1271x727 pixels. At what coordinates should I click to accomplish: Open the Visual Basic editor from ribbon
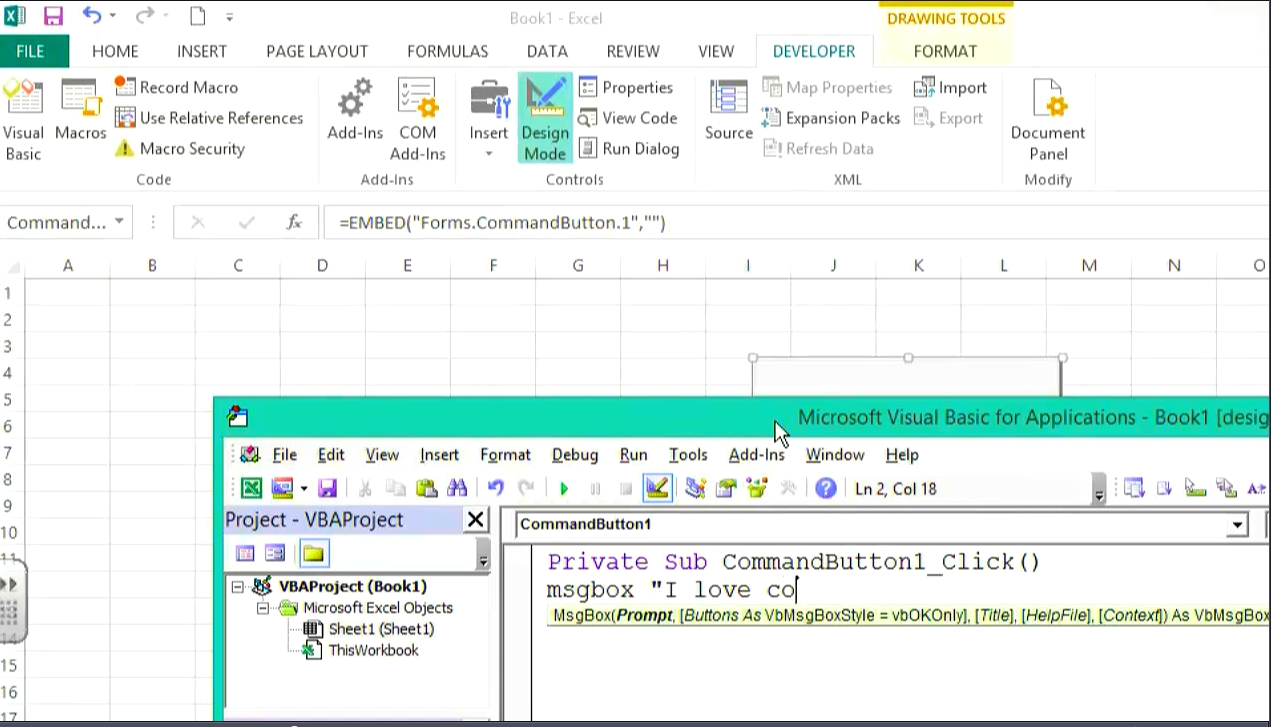[x=23, y=119]
